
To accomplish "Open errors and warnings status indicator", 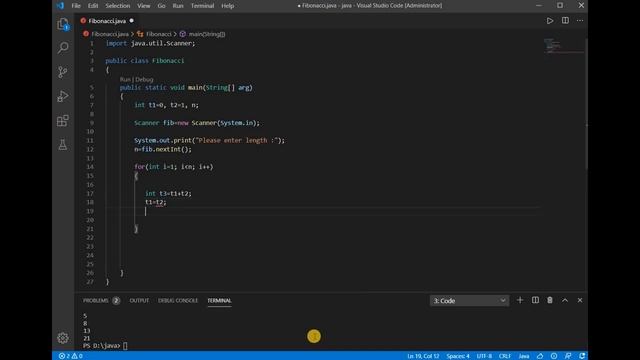I will (71, 356).
